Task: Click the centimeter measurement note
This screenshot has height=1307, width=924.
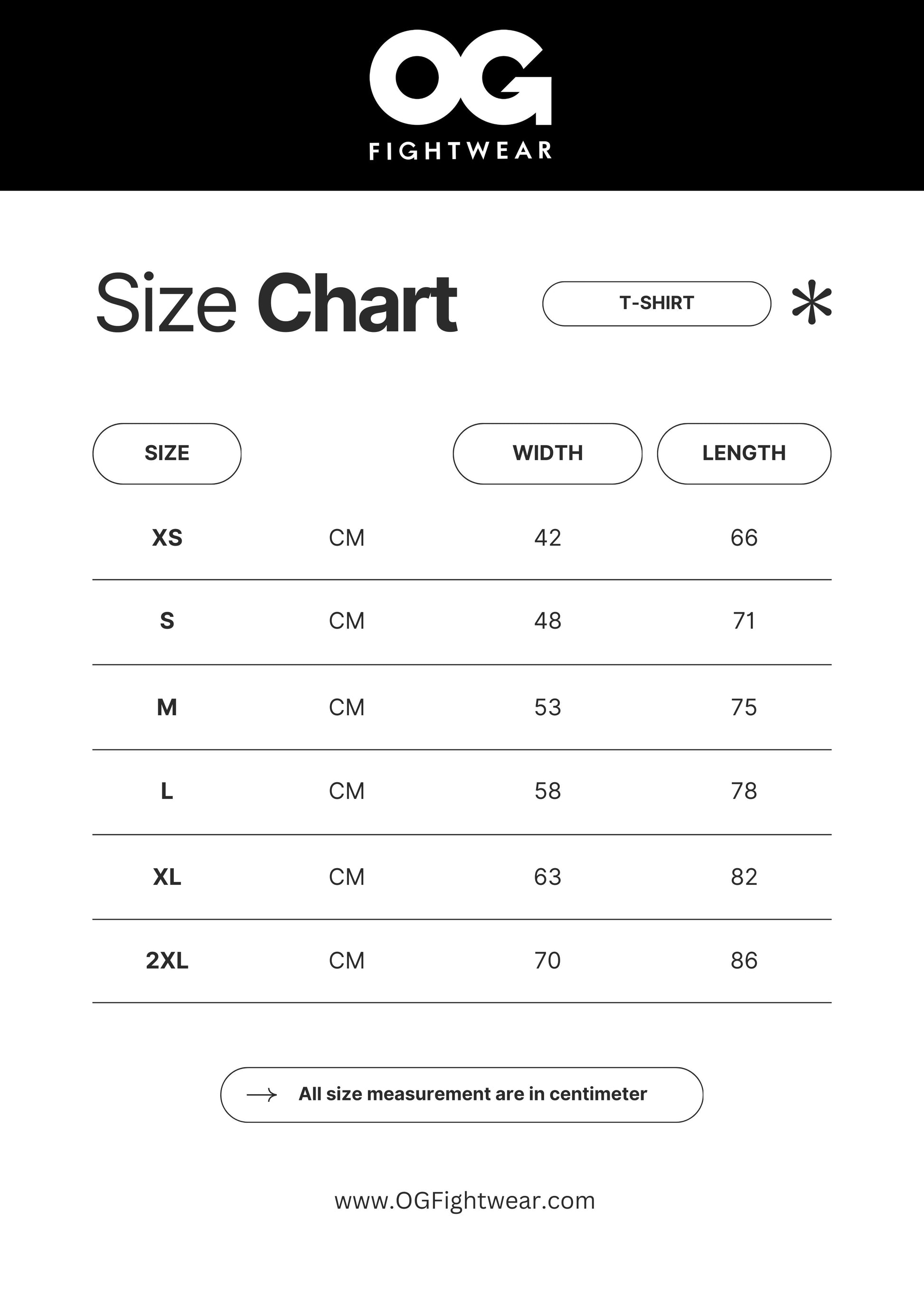Action: coord(472,1094)
